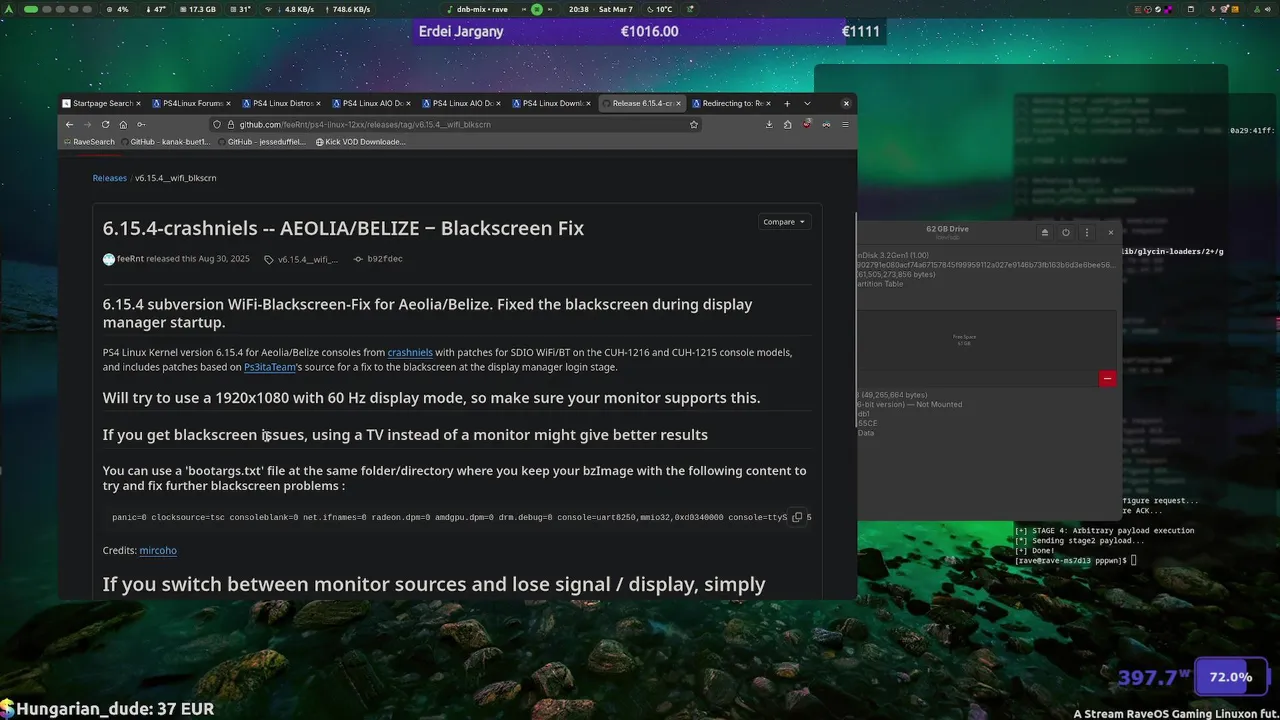Switch to the PS4 Linux Downloads tab

pos(553,103)
